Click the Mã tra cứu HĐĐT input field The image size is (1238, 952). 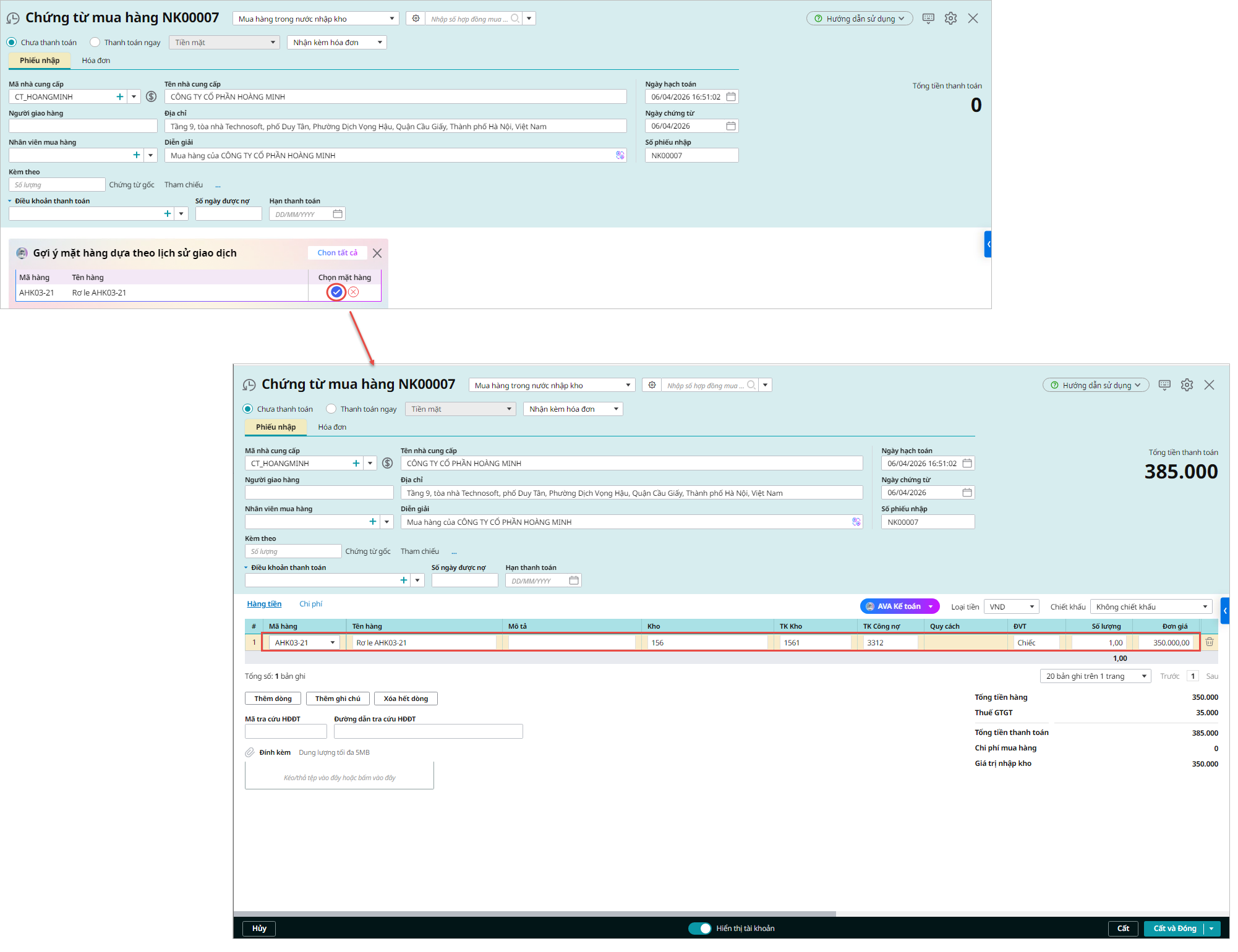(286, 732)
